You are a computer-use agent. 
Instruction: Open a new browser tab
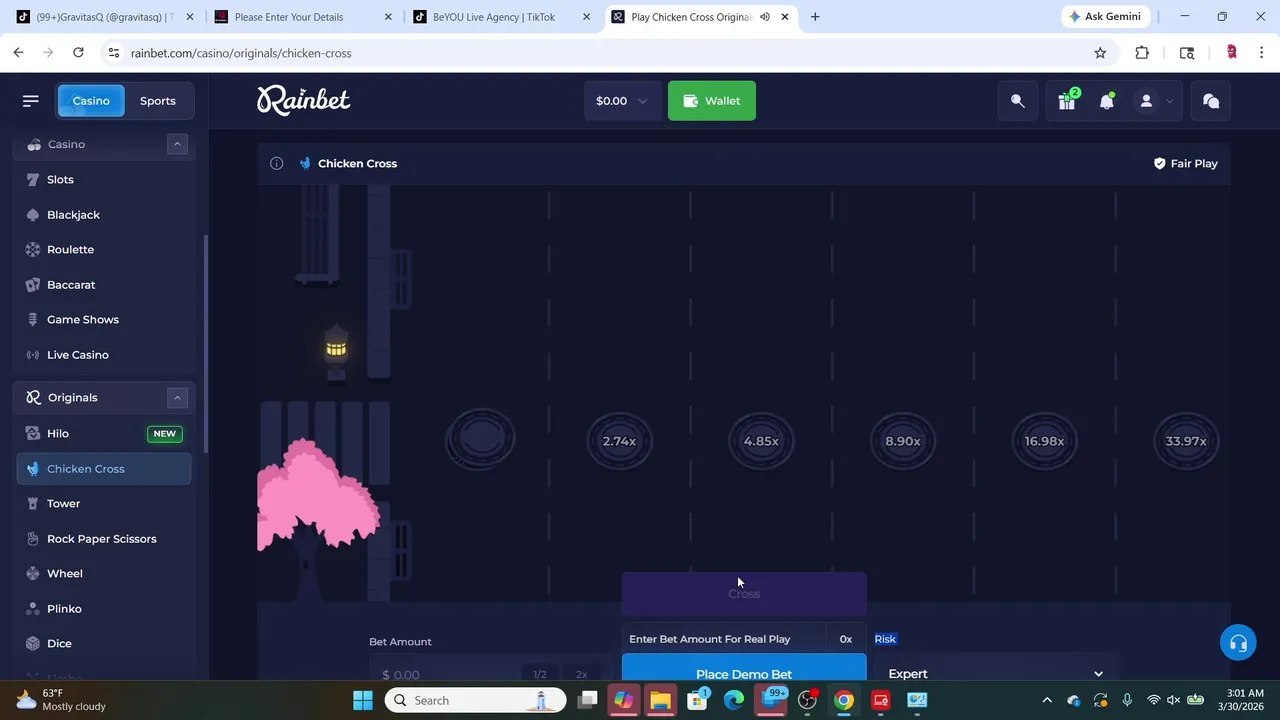tap(815, 17)
